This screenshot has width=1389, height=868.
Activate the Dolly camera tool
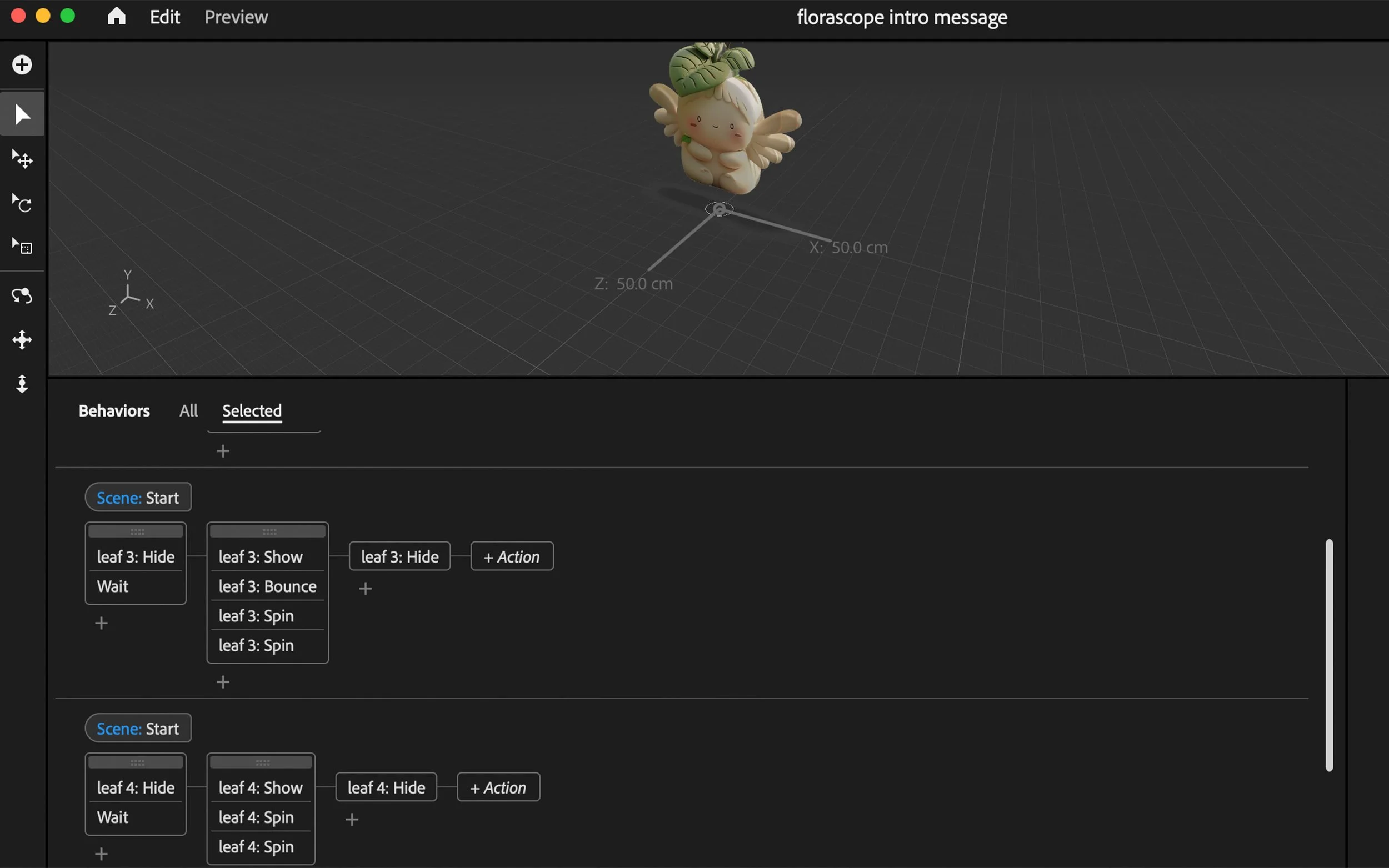(x=22, y=384)
